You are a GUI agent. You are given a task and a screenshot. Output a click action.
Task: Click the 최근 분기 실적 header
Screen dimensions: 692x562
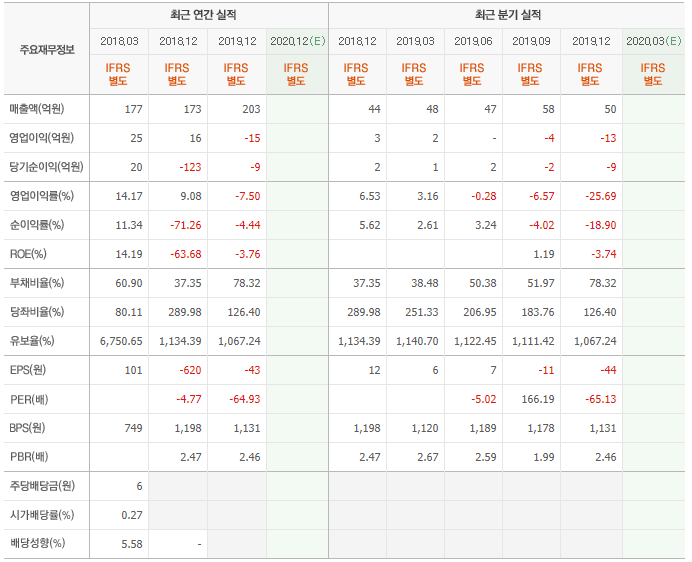point(508,15)
